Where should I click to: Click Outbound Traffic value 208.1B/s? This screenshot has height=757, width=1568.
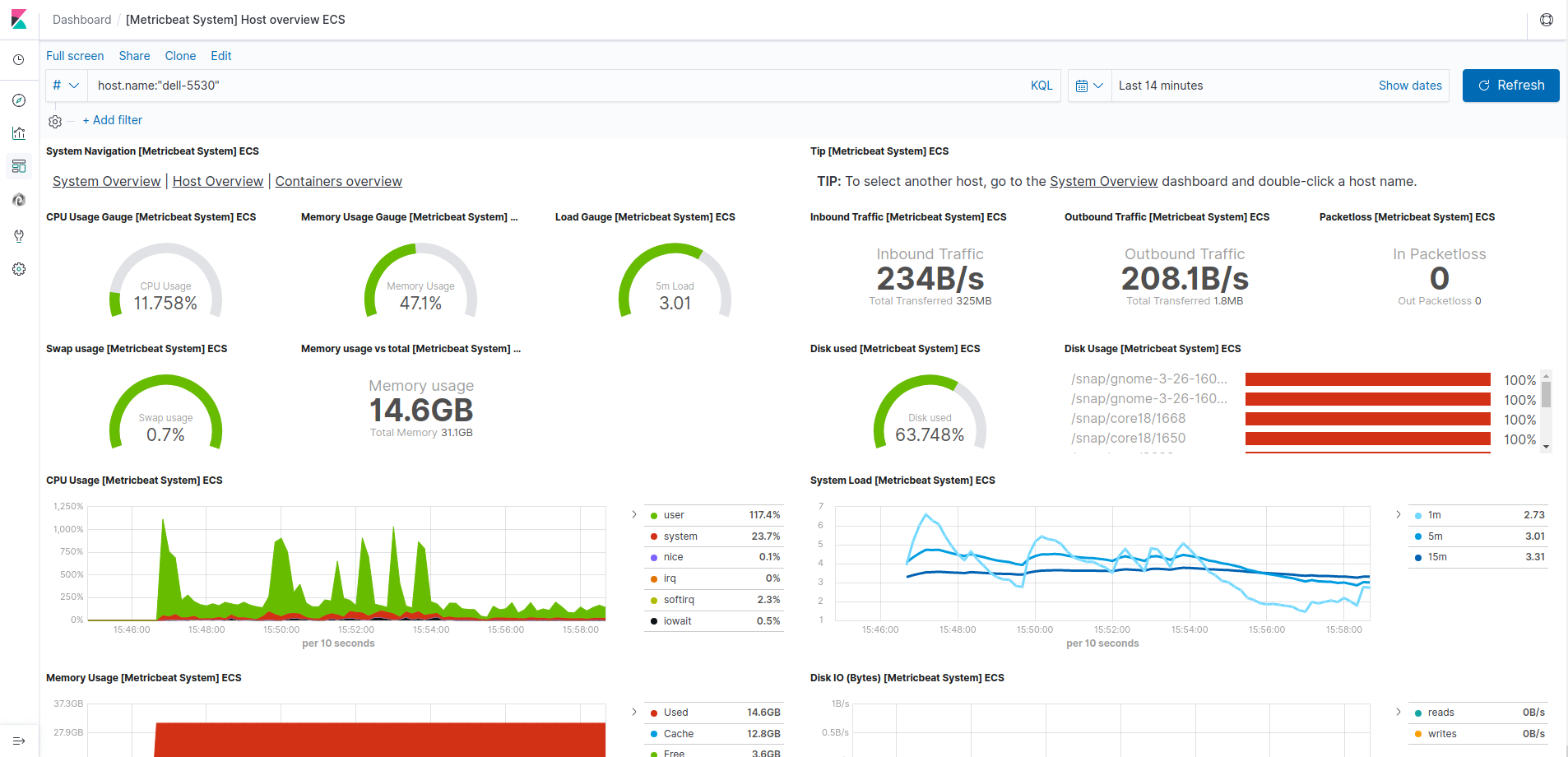tap(1185, 279)
